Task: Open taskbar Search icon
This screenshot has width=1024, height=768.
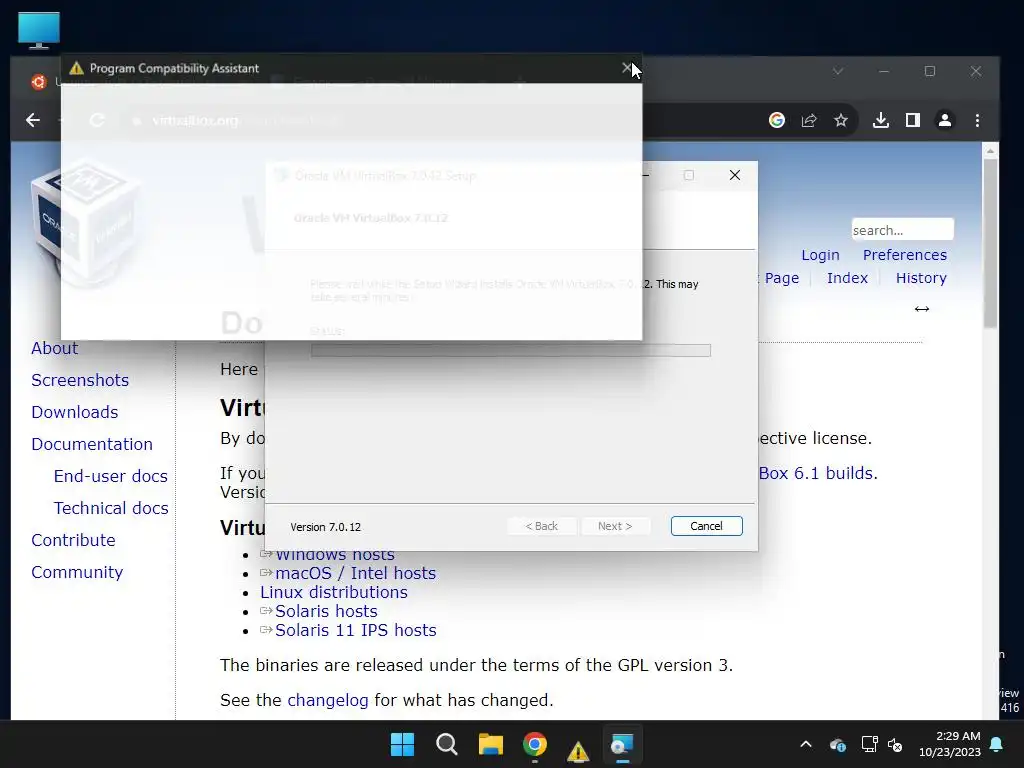Action: (x=447, y=744)
